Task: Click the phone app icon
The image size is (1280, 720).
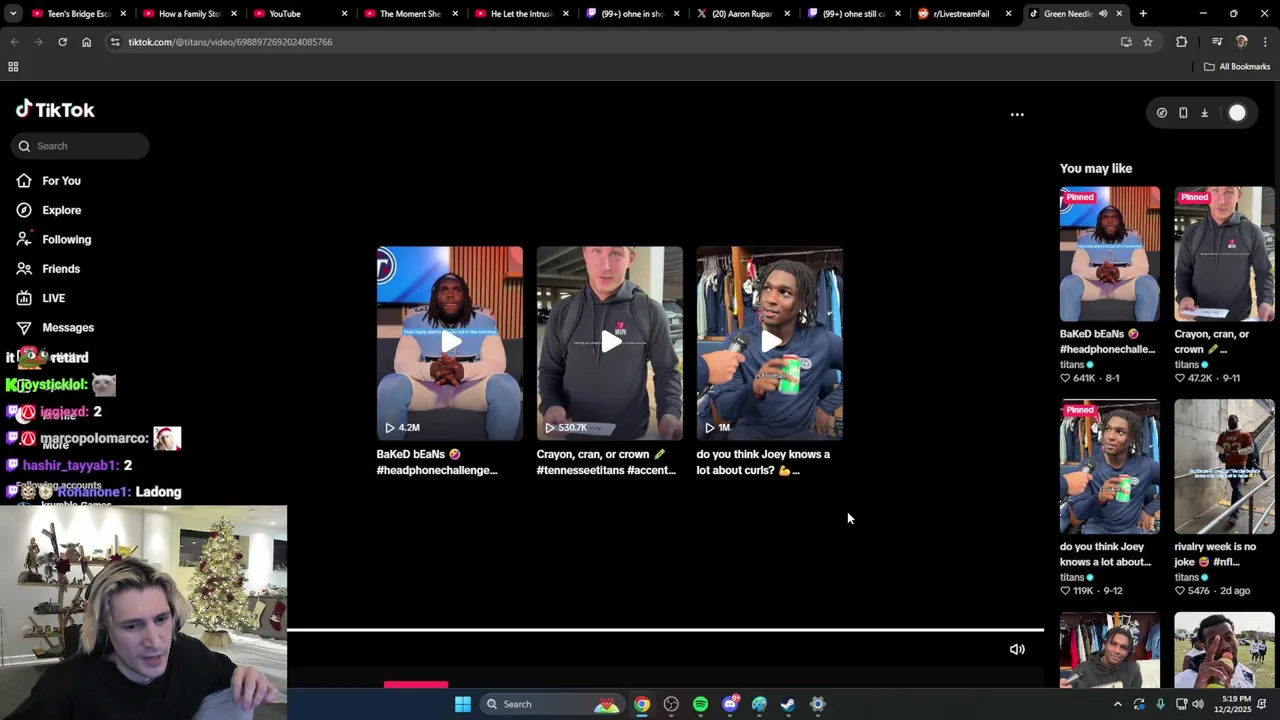Action: (1183, 113)
